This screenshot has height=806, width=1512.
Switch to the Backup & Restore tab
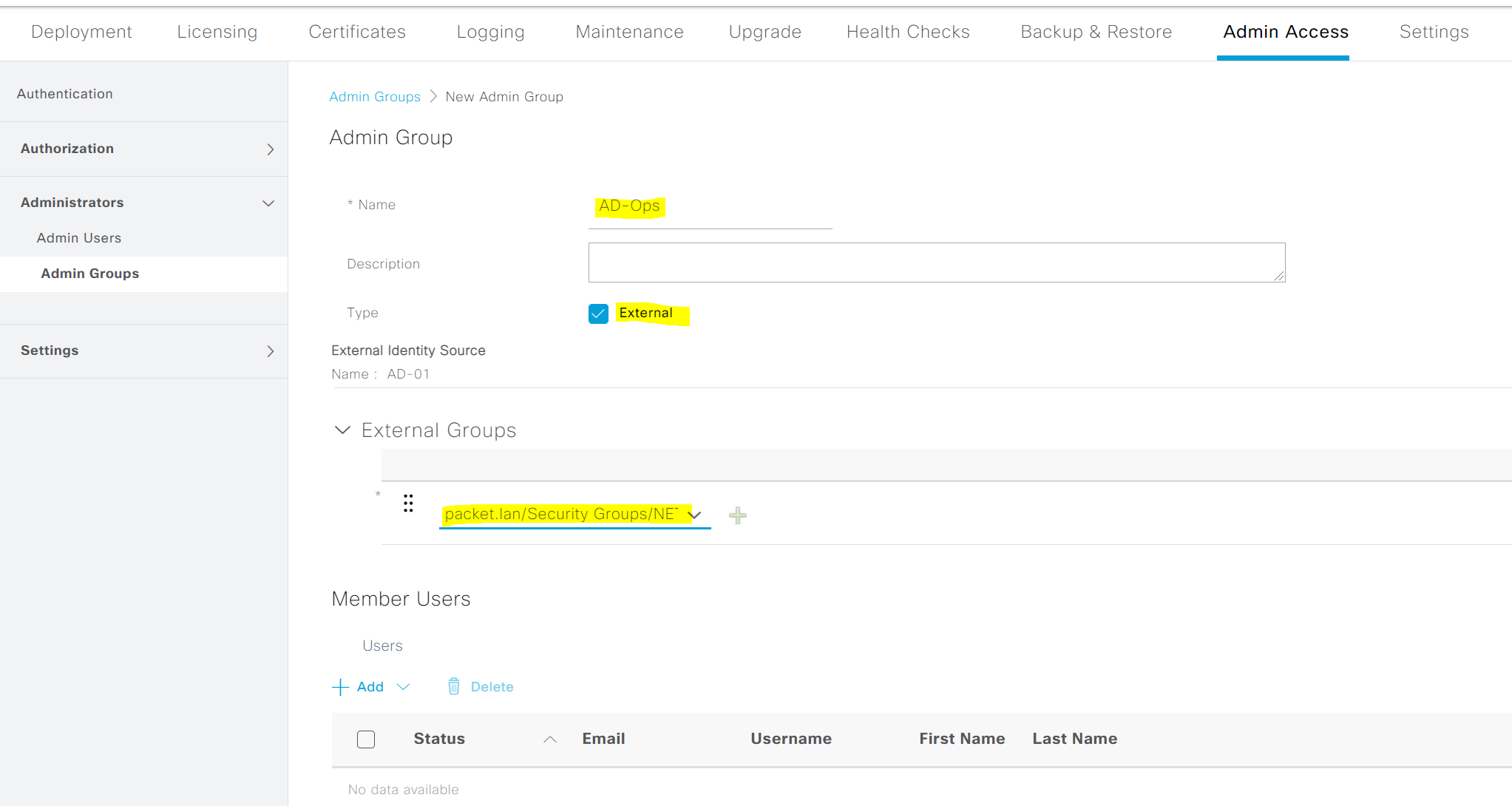[x=1096, y=32]
